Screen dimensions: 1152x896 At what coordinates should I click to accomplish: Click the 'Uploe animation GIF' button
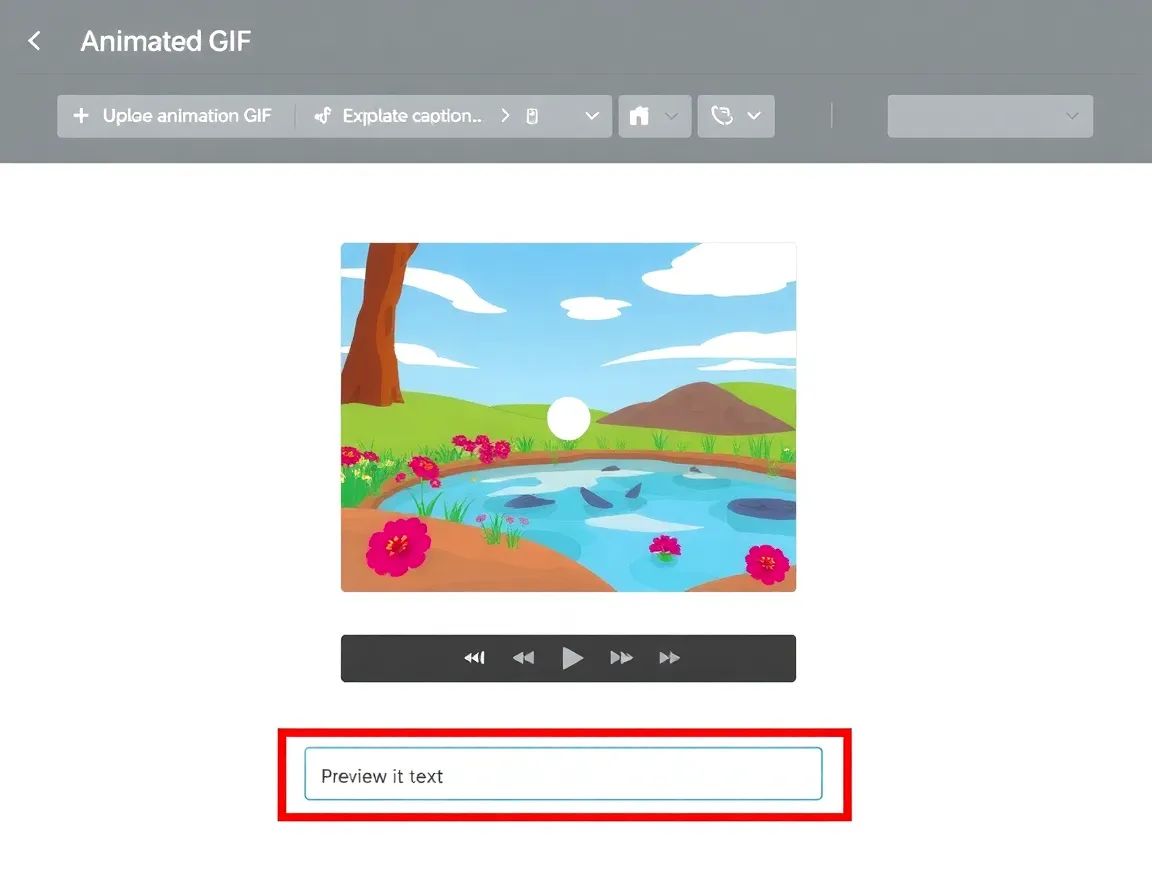pyautogui.click(x=186, y=116)
